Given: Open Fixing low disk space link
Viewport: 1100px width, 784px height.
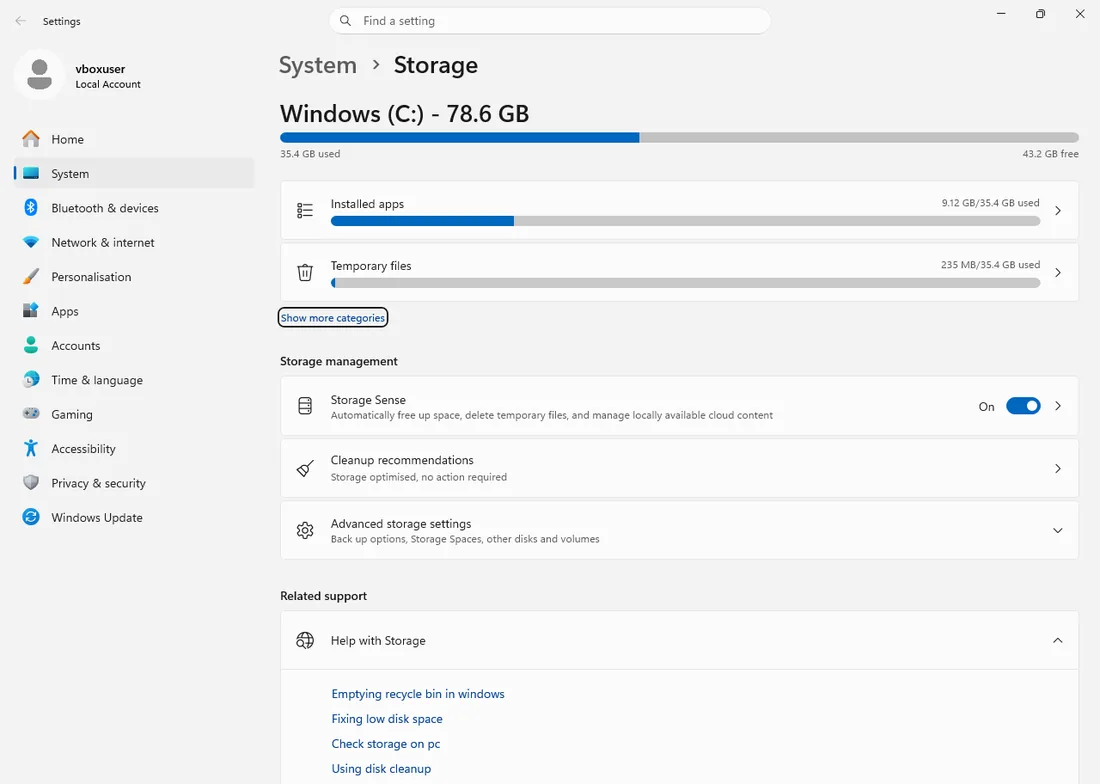Looking at the screenshot, I should point(387,719).
